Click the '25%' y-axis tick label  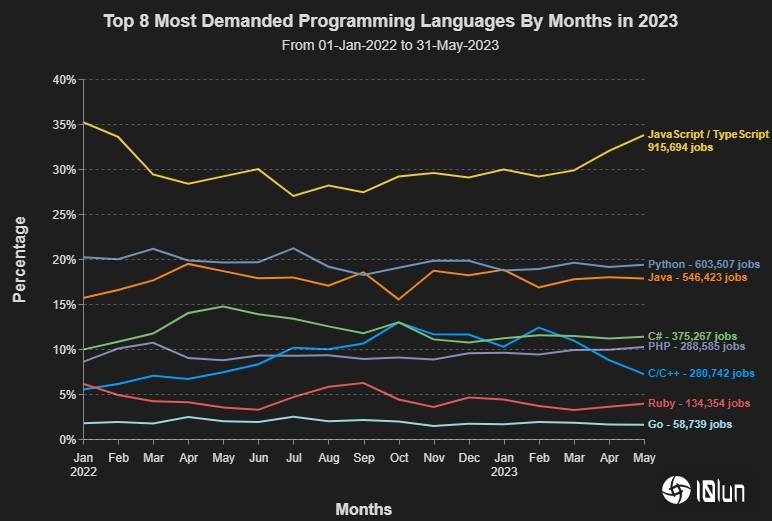(64, 215)
